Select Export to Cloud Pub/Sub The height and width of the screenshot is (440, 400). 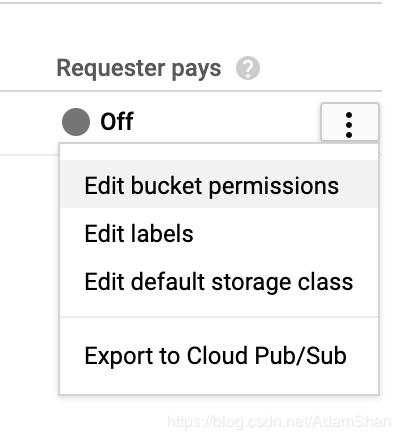coord(219,355)
